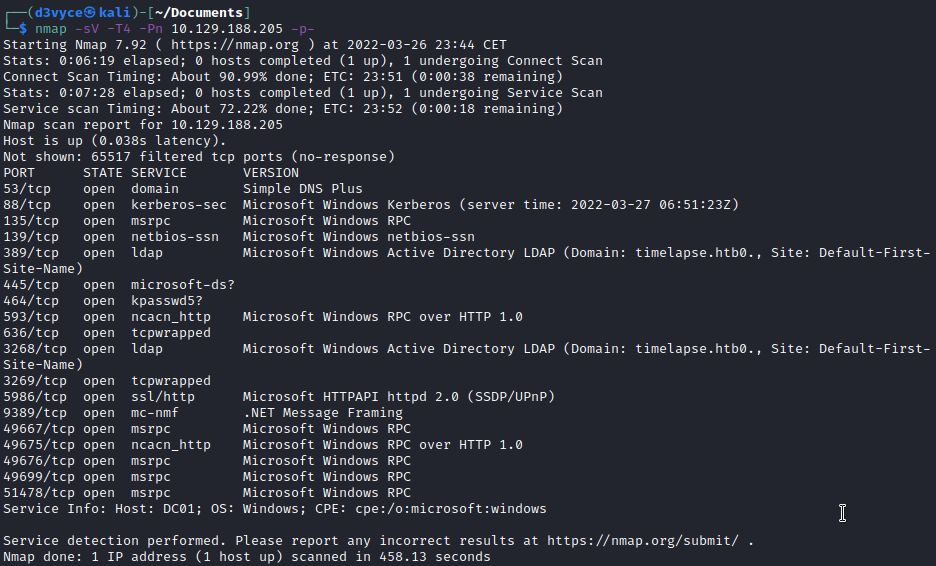
Task: Click the "Nmap done" summary line
Action: point(246,557)
